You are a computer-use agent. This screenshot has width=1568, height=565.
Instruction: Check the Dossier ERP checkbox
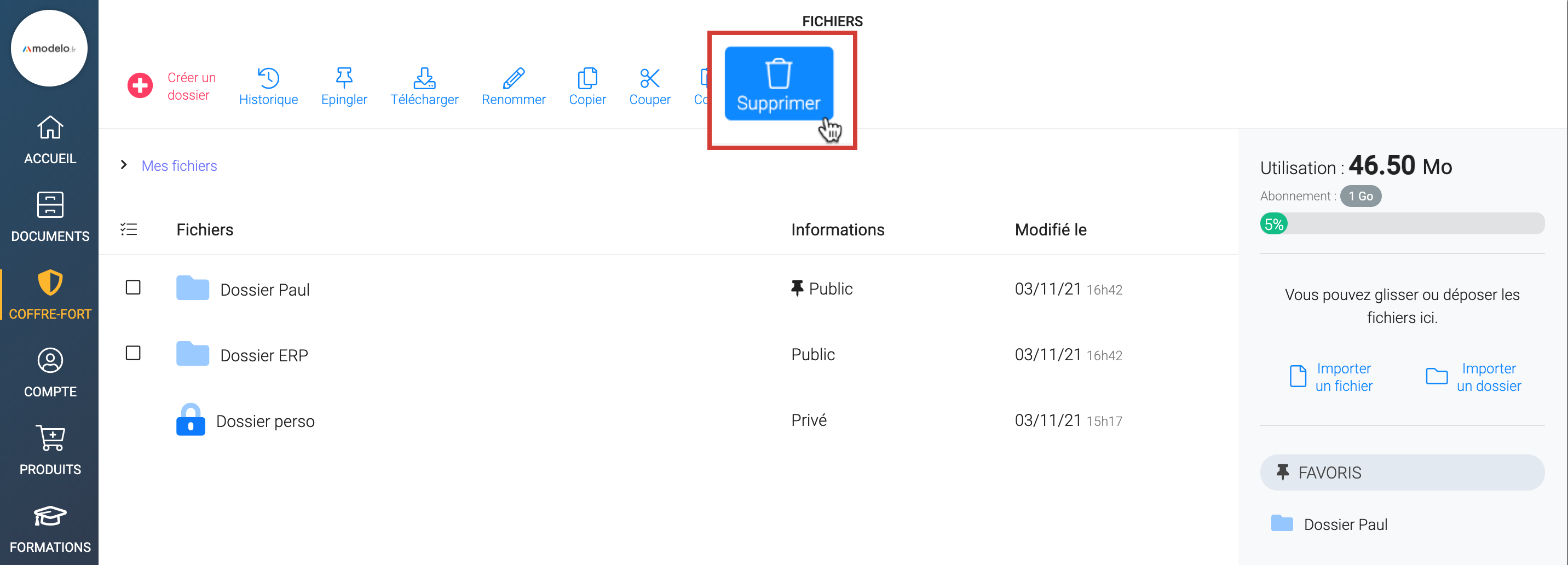pyautogui.click(x=132, y=353)
